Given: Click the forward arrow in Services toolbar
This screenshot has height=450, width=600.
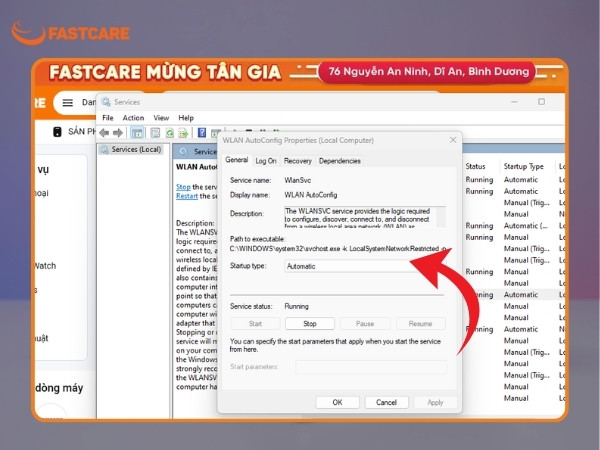Looking at the screenshot, I should [x=118, y=133].
